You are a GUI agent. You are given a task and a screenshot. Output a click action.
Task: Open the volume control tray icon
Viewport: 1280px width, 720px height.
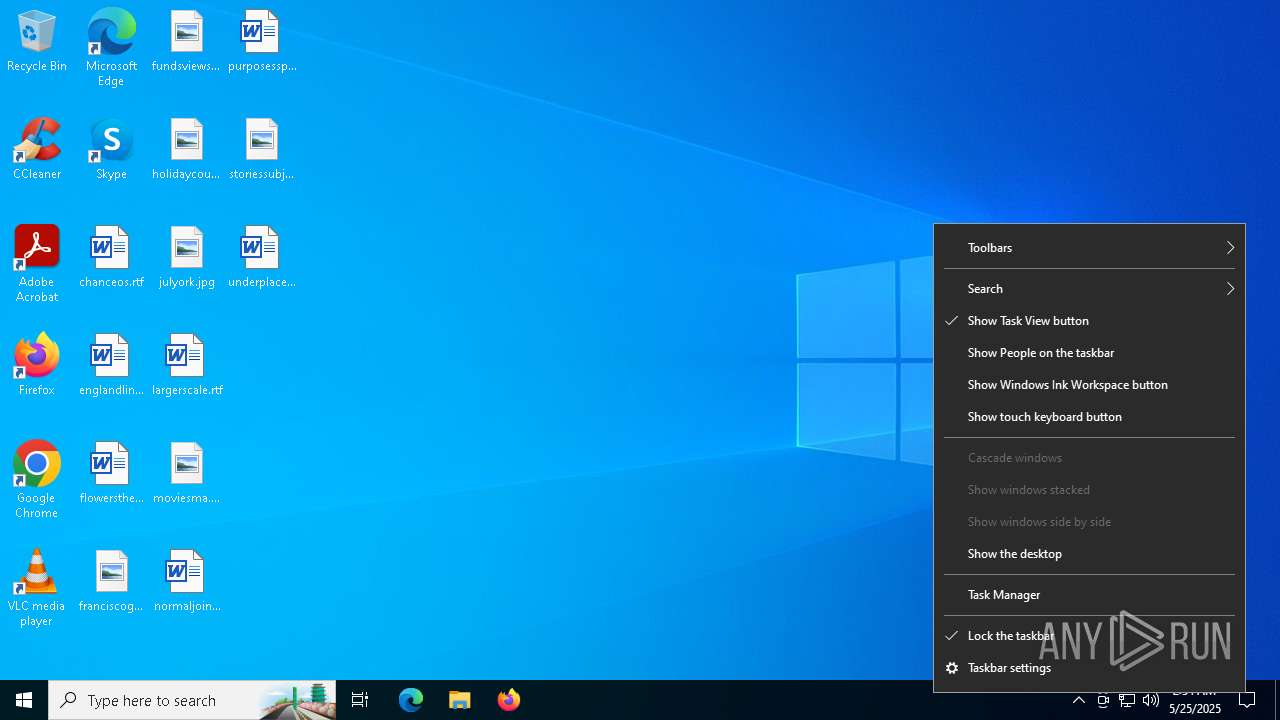point(1151,700)
